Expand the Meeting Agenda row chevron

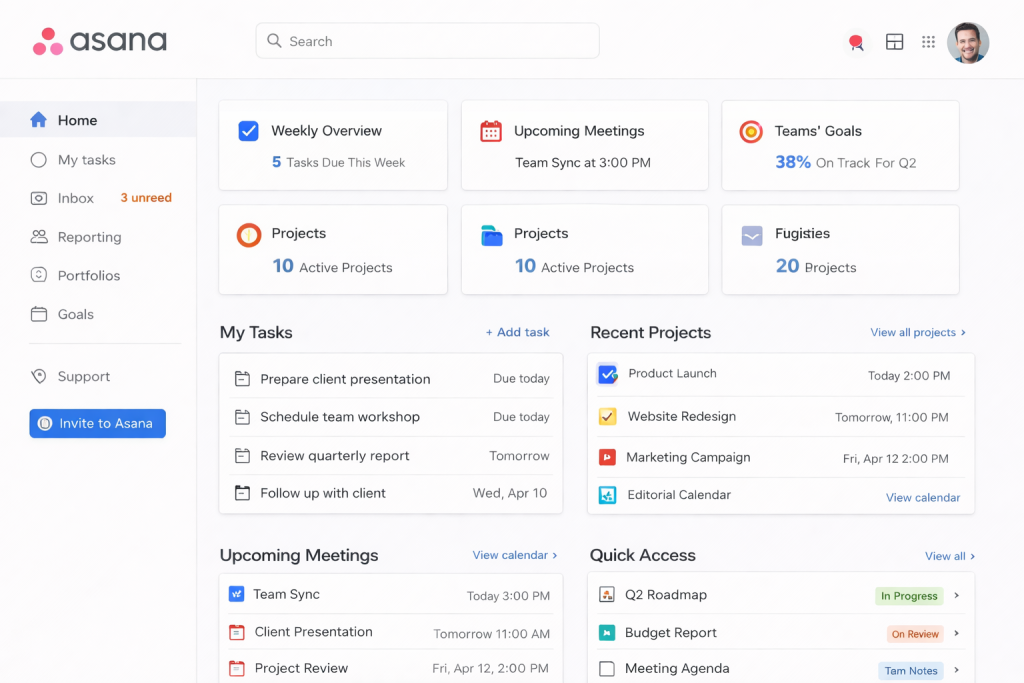957,670
